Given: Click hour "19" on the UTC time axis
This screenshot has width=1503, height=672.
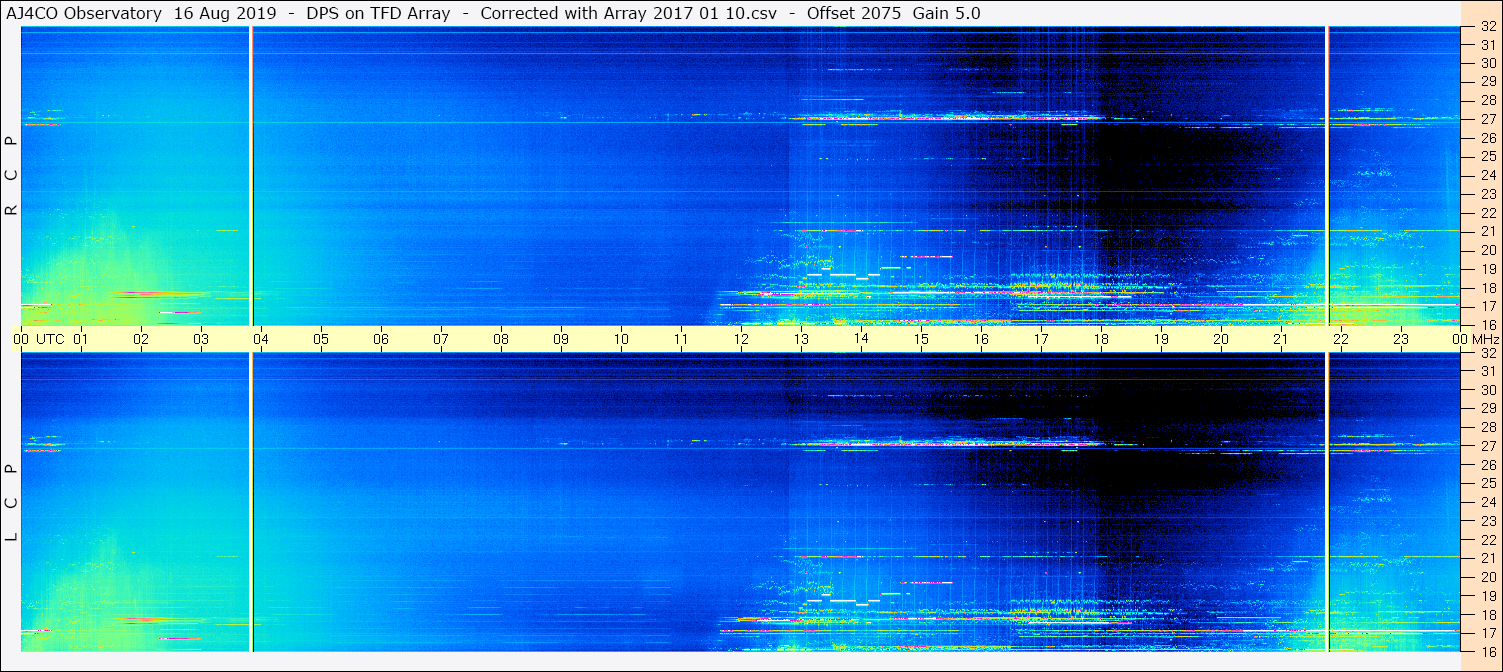Looking at the screenshot, I should coord(1161,339).
